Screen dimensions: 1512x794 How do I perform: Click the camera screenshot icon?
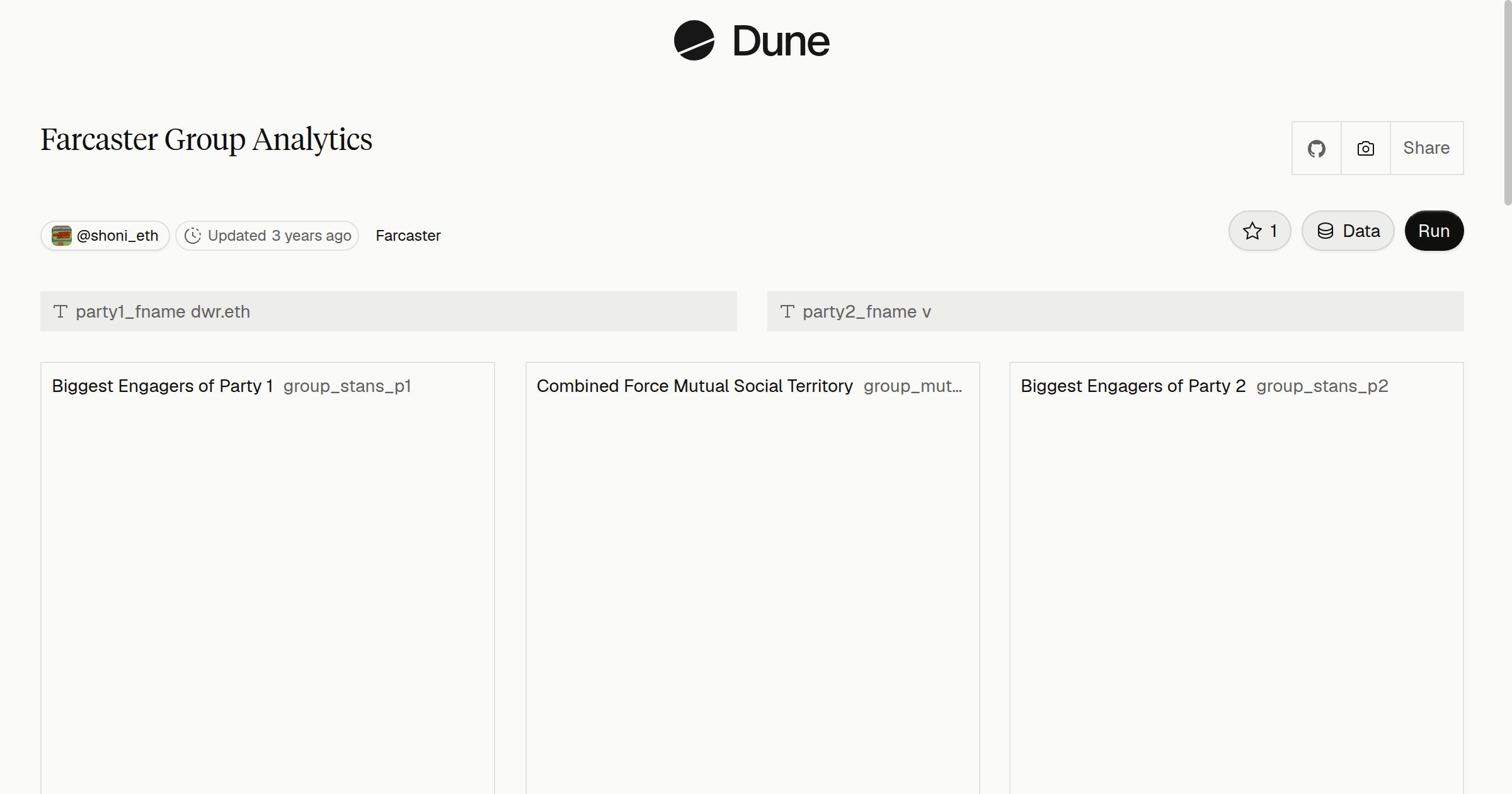coord(1365,148)
